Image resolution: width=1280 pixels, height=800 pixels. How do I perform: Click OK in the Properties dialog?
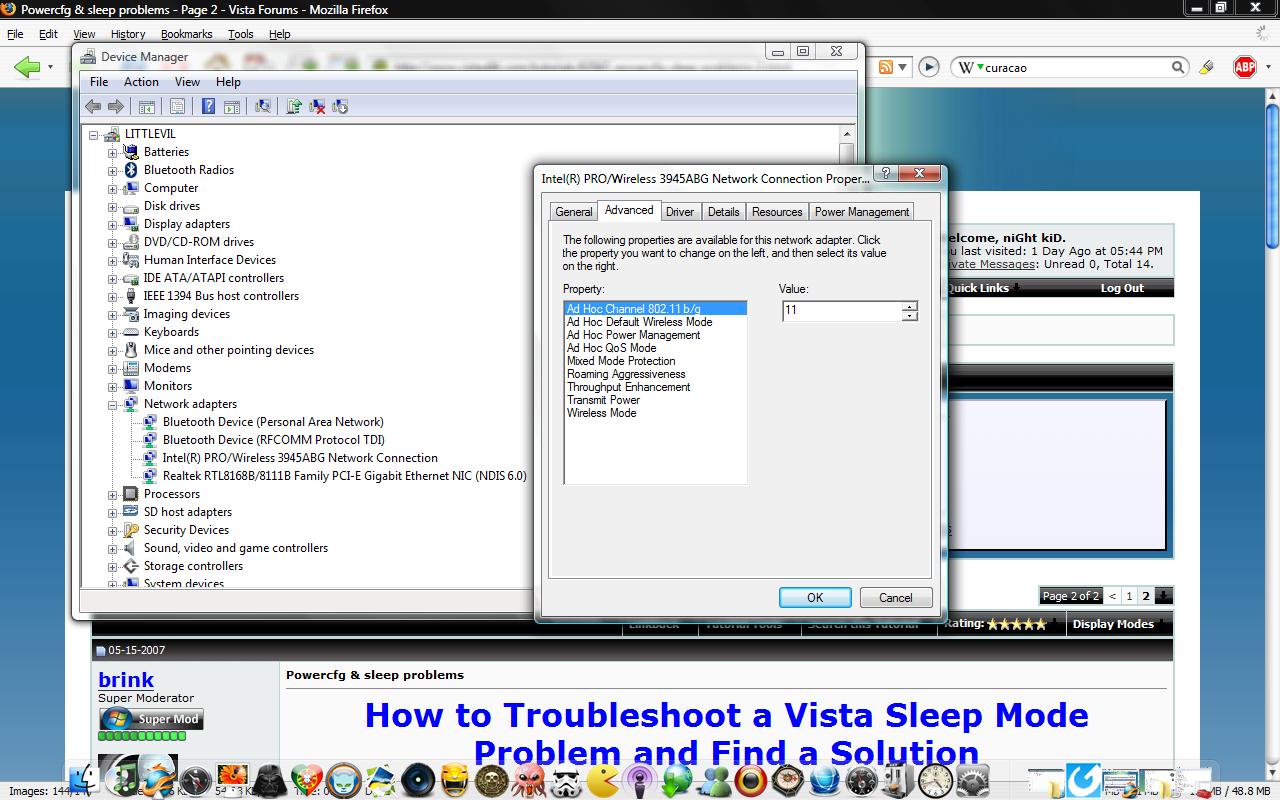[815, 597]
